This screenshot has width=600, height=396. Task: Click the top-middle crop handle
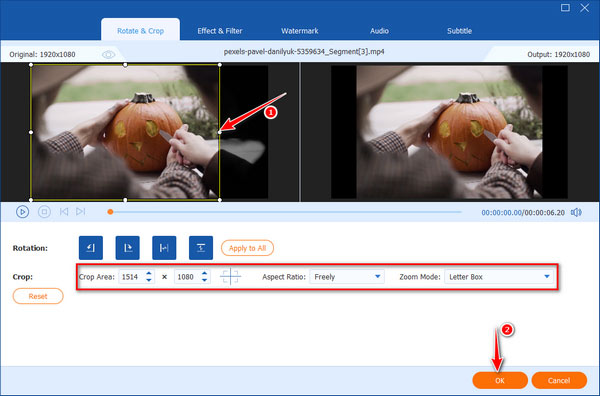[125, 65]
